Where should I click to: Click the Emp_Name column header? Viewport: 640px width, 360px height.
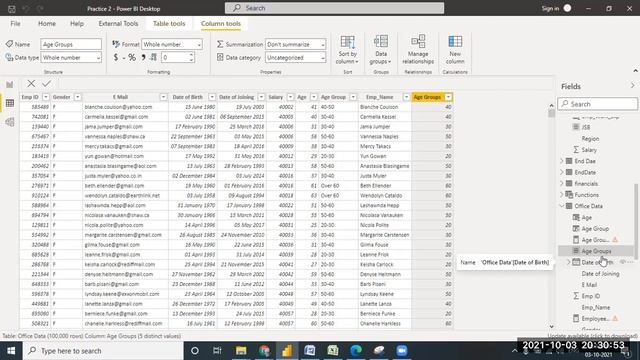pyautogui.click(x=380, y=97)
